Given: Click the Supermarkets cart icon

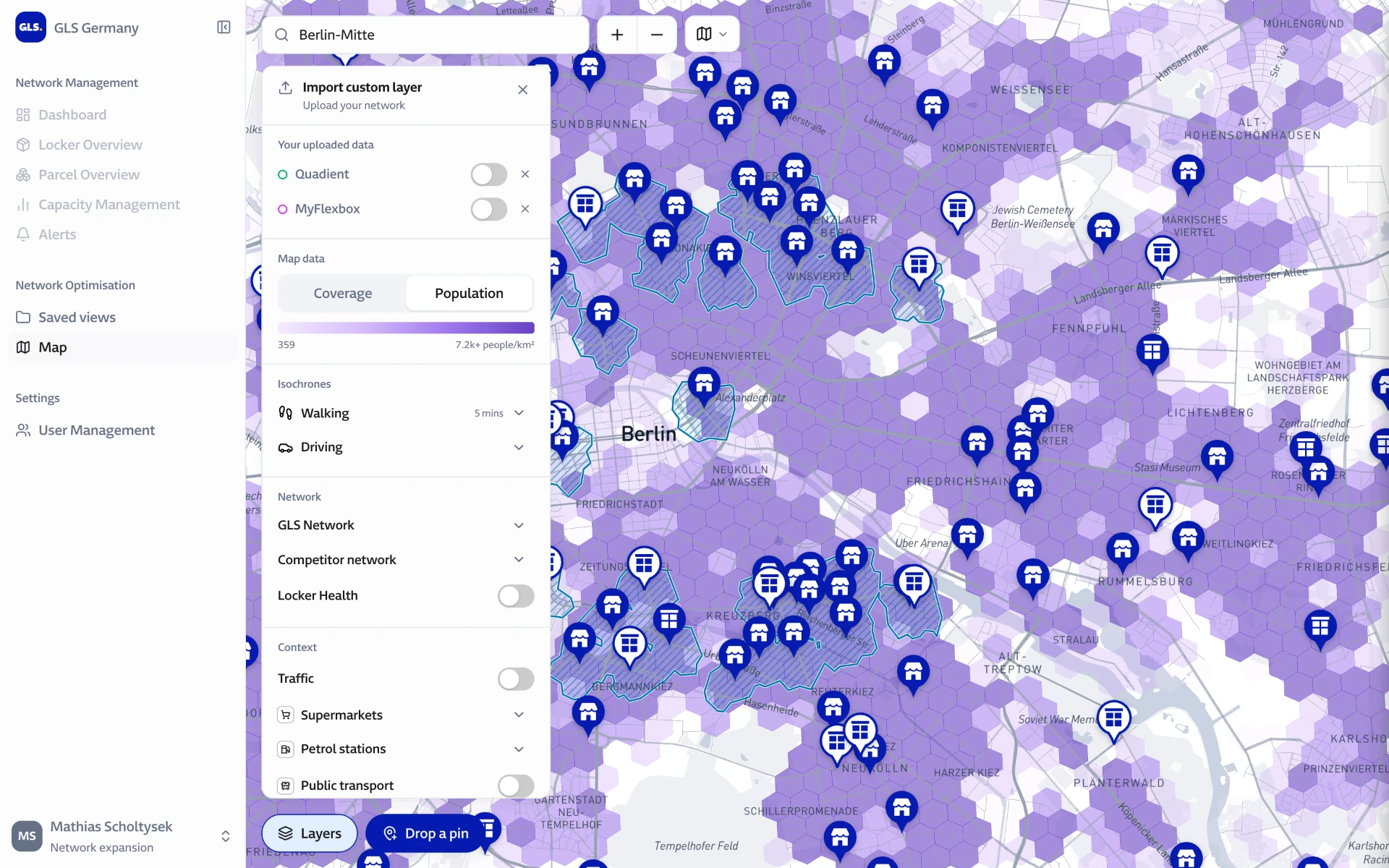Looking at the screenshot, I should [286, 715].
